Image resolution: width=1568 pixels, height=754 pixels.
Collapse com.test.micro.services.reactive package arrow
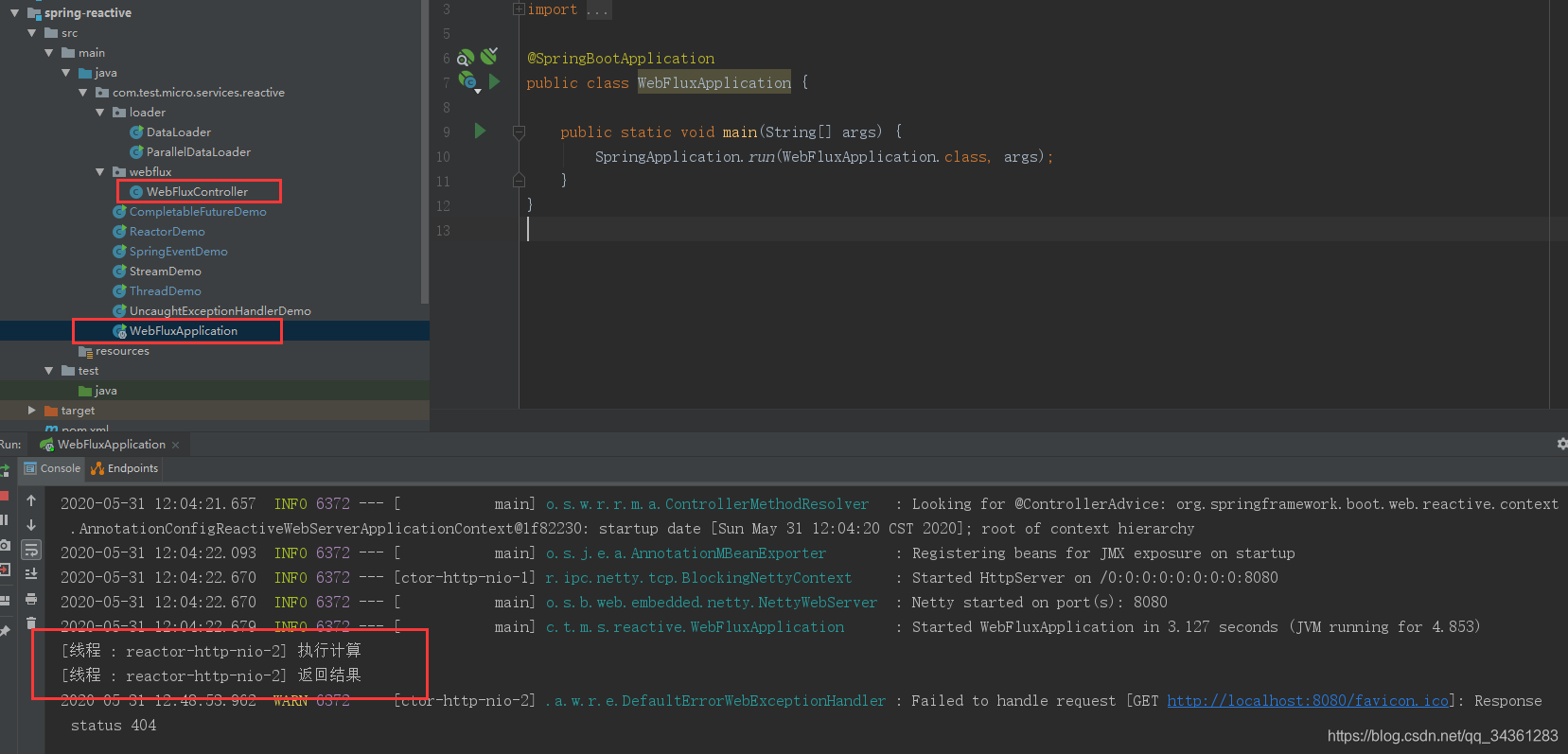(82, 93)
